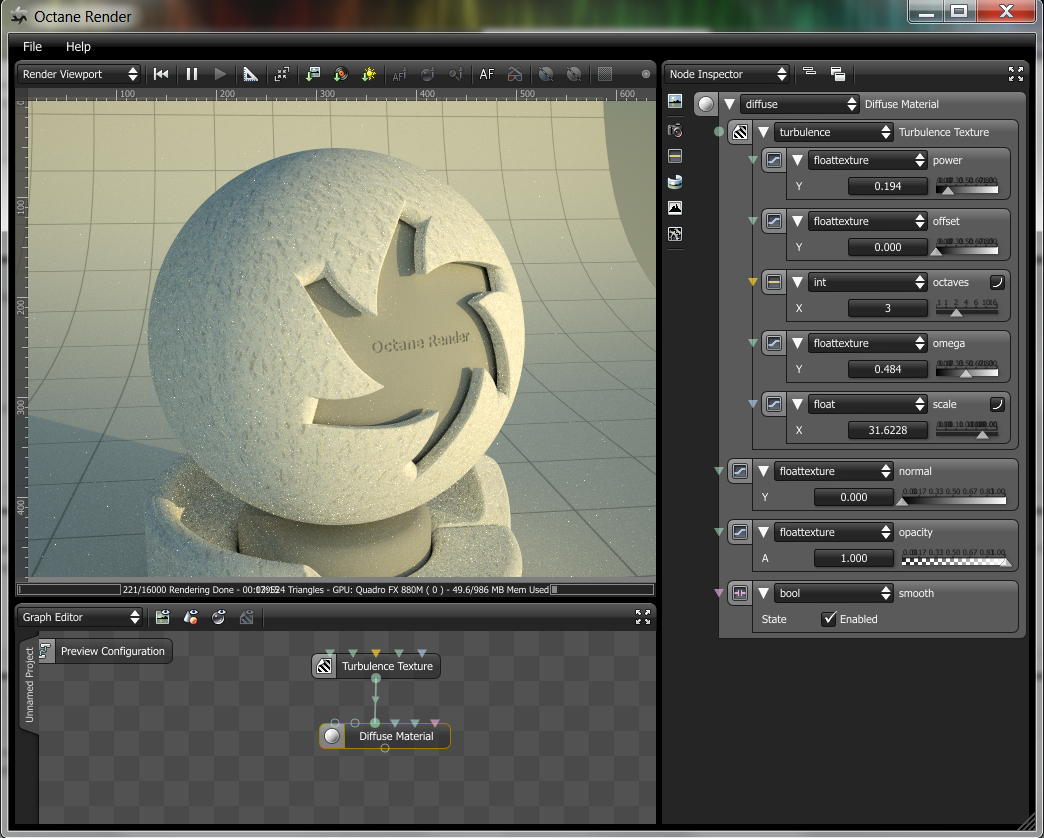Viewport: 1044px width, 838px height.
Task: Click the sphere eye icon in Graph Editor toolbar
Action: click(218, 617)
